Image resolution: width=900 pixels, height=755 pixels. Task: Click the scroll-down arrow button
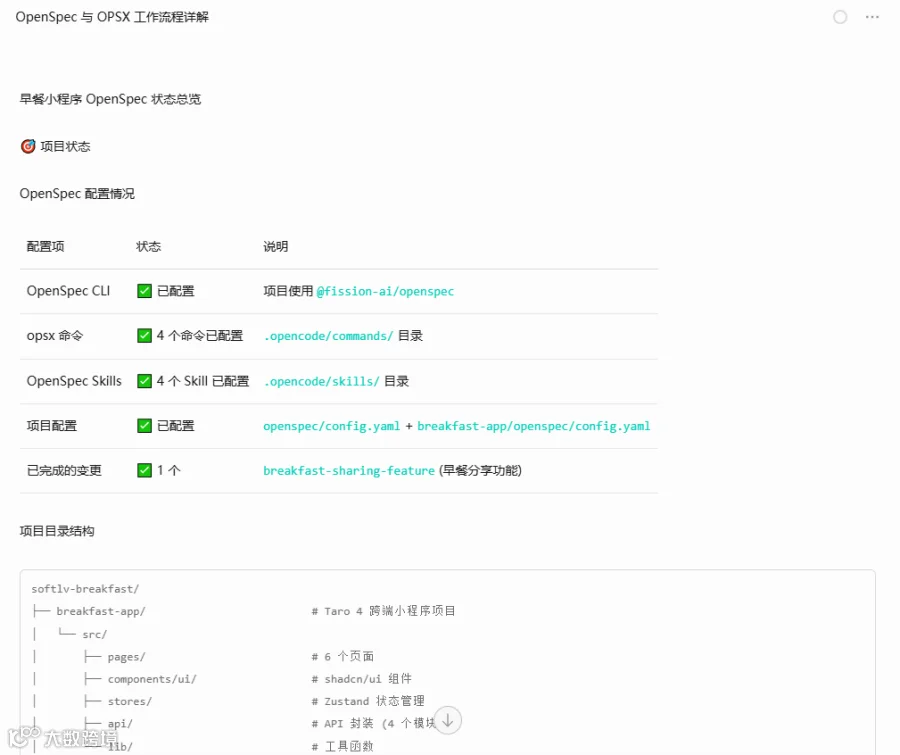pos(448,720)
